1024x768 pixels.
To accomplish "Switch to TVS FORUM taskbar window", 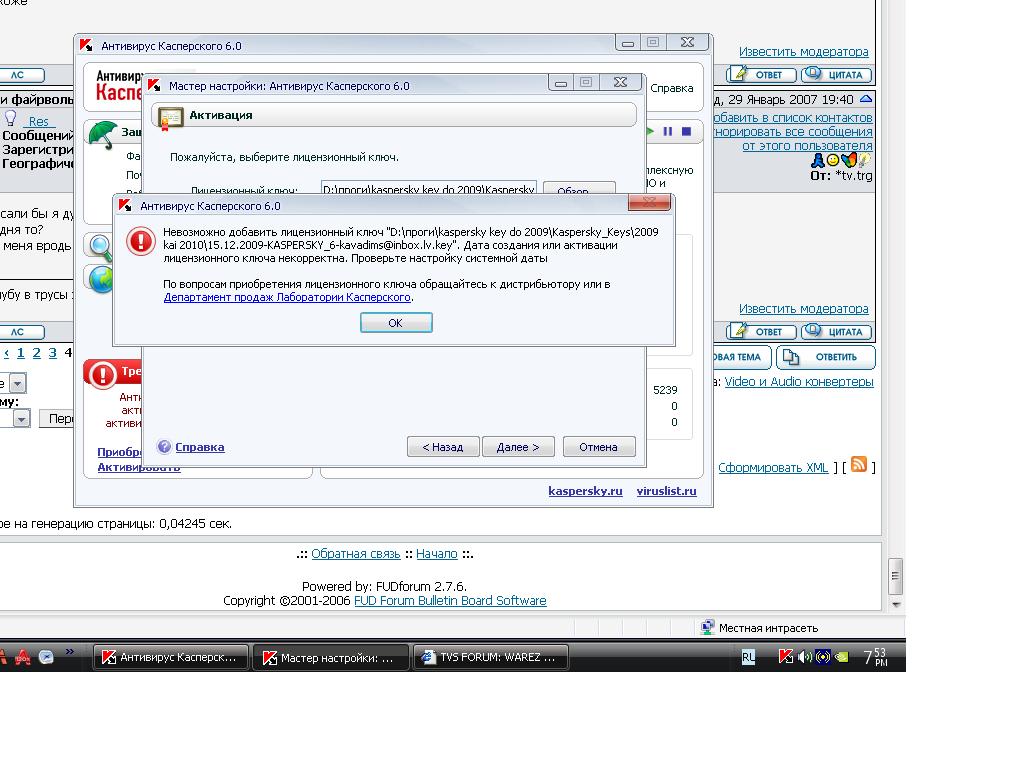I will 491,657.
